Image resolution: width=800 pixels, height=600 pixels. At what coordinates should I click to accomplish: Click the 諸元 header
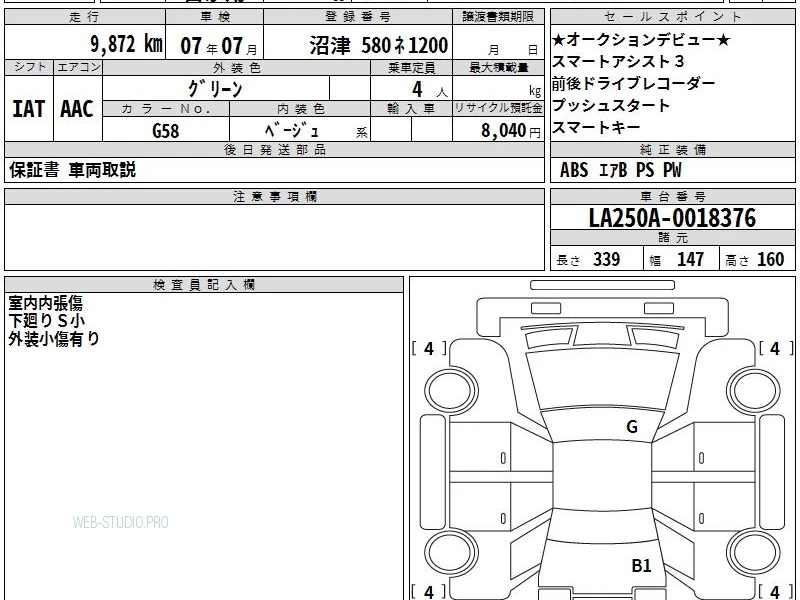[672, 238]
